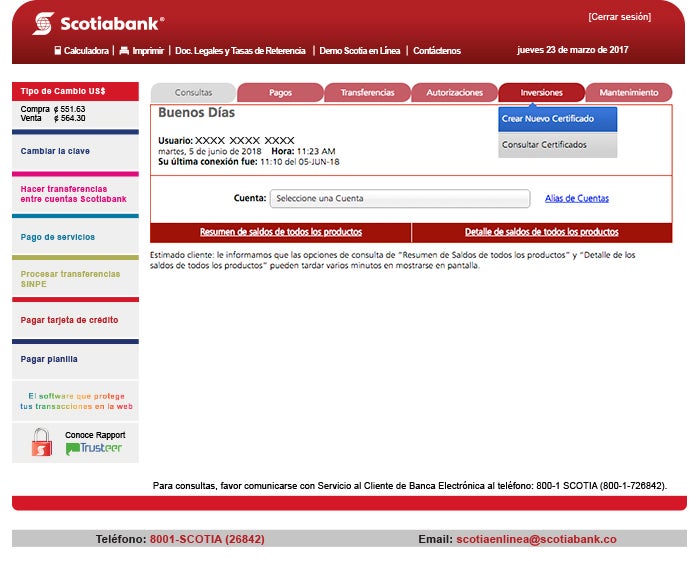Open the Calculadora tool

(80, 50)
